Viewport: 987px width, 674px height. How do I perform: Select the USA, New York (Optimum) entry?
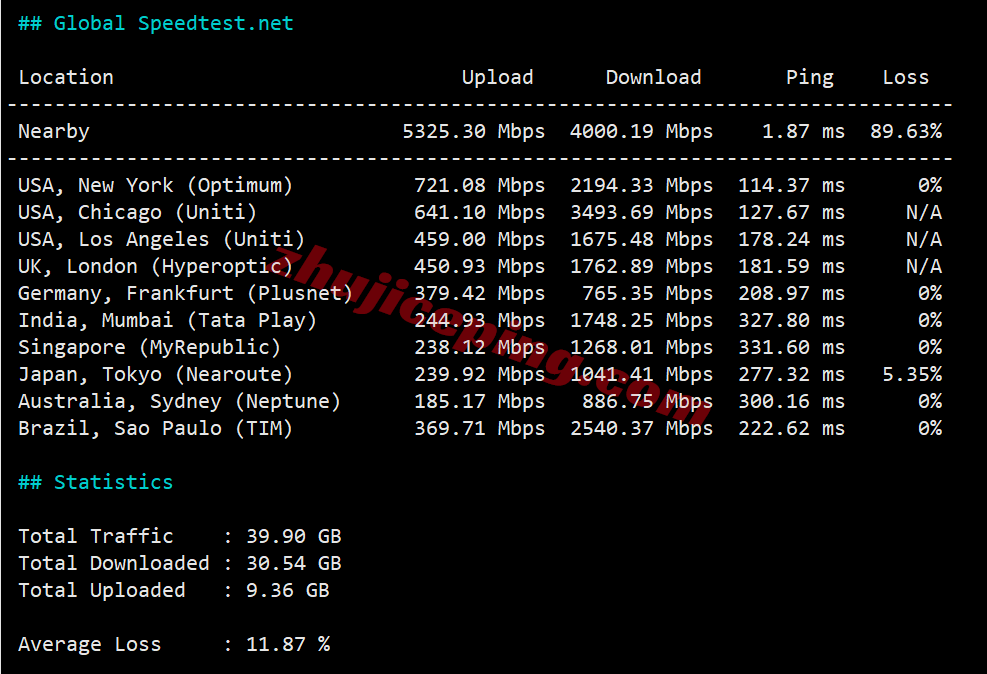click(x=155, y=185)
